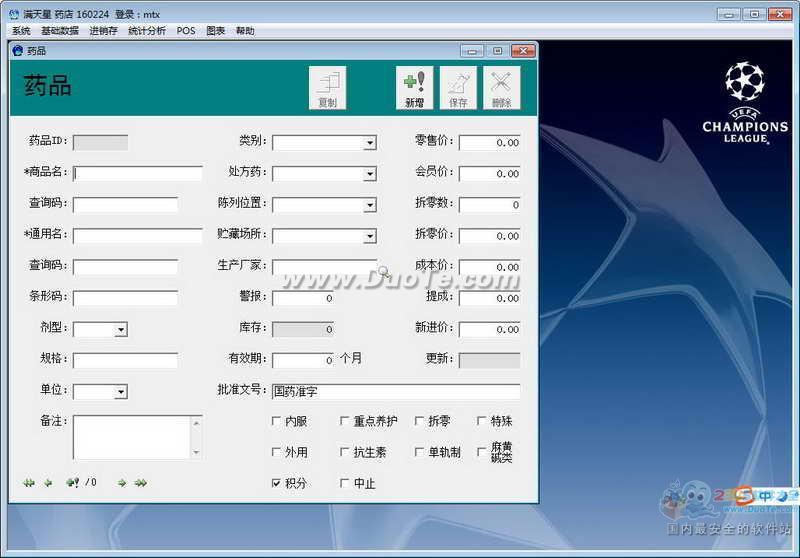Click the 警报 number field

[303, 298]
